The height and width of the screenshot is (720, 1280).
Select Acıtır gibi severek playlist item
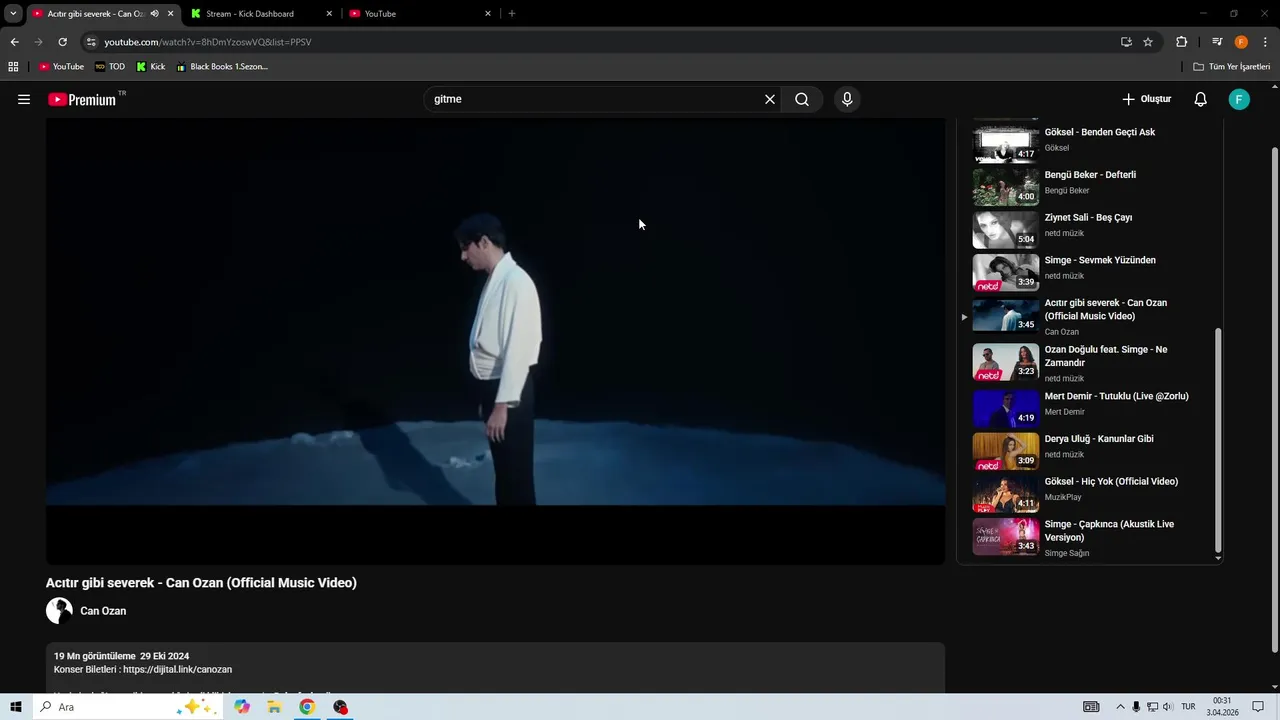coord(1090,316)
